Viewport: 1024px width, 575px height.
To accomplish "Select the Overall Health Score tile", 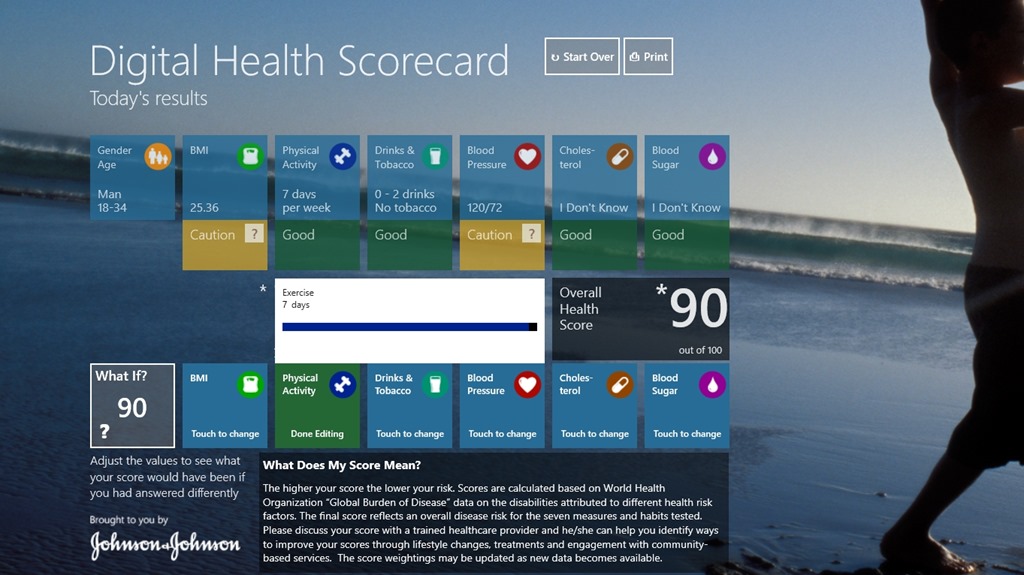I will click(641, 320).
